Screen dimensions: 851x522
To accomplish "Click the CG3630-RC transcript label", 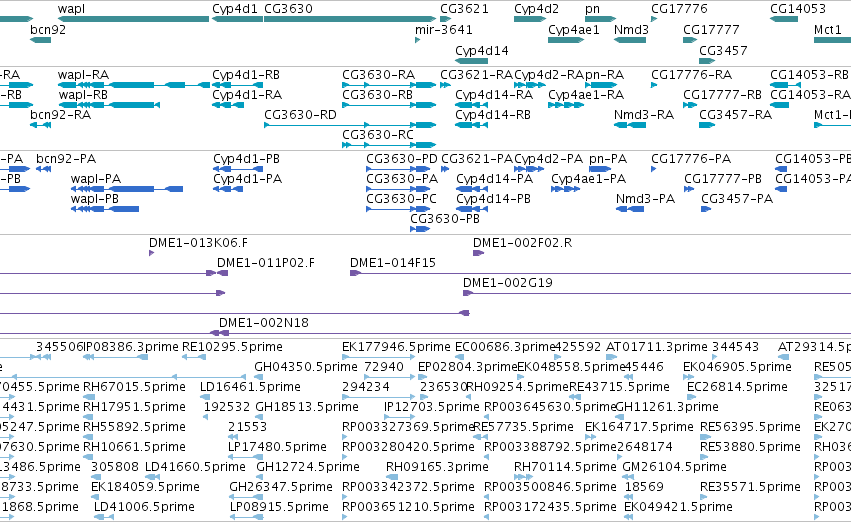I will pyautogui.click(x=378, y=135).
